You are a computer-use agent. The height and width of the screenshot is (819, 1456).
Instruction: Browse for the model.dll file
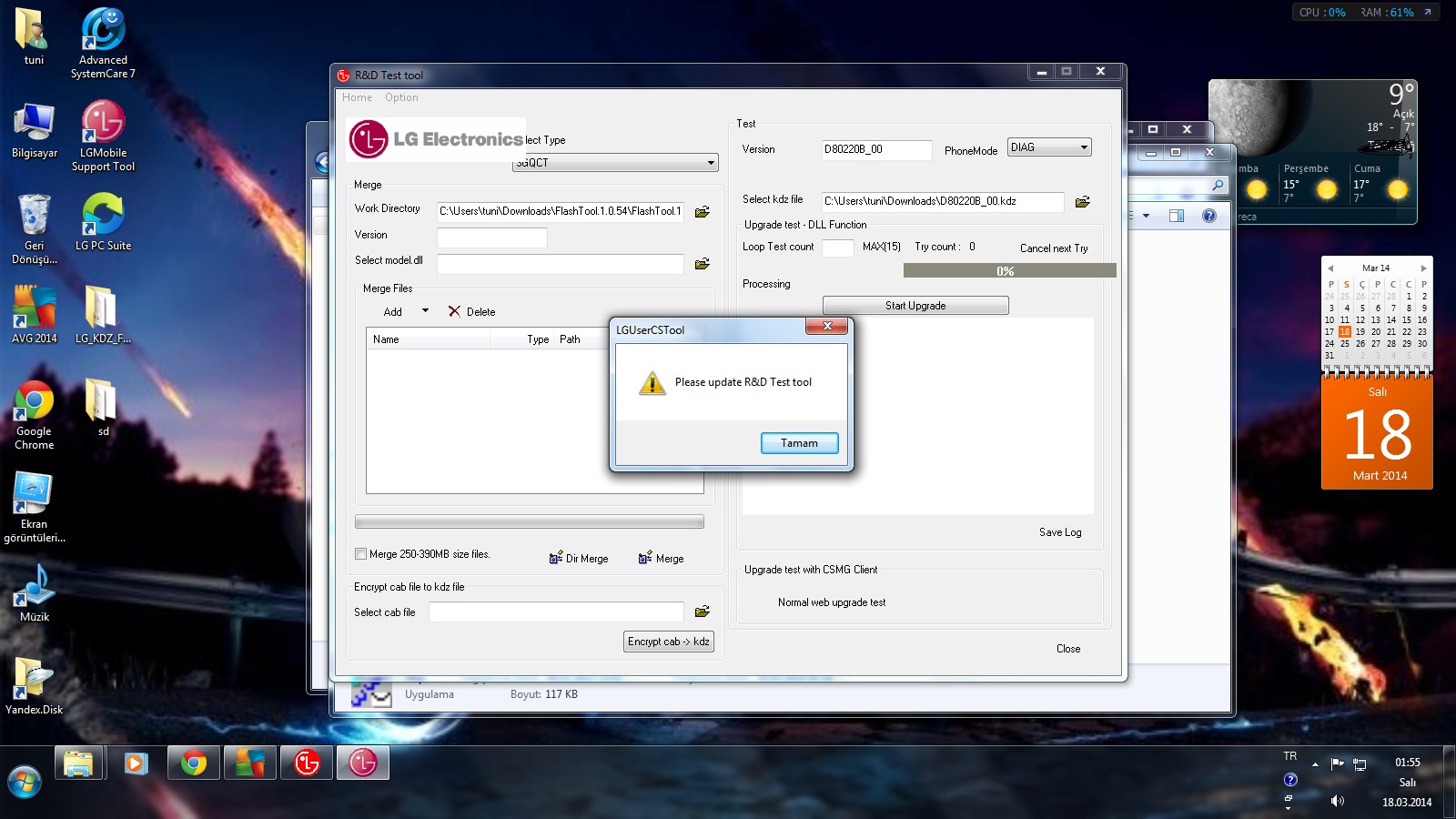[x=702, y=264]
